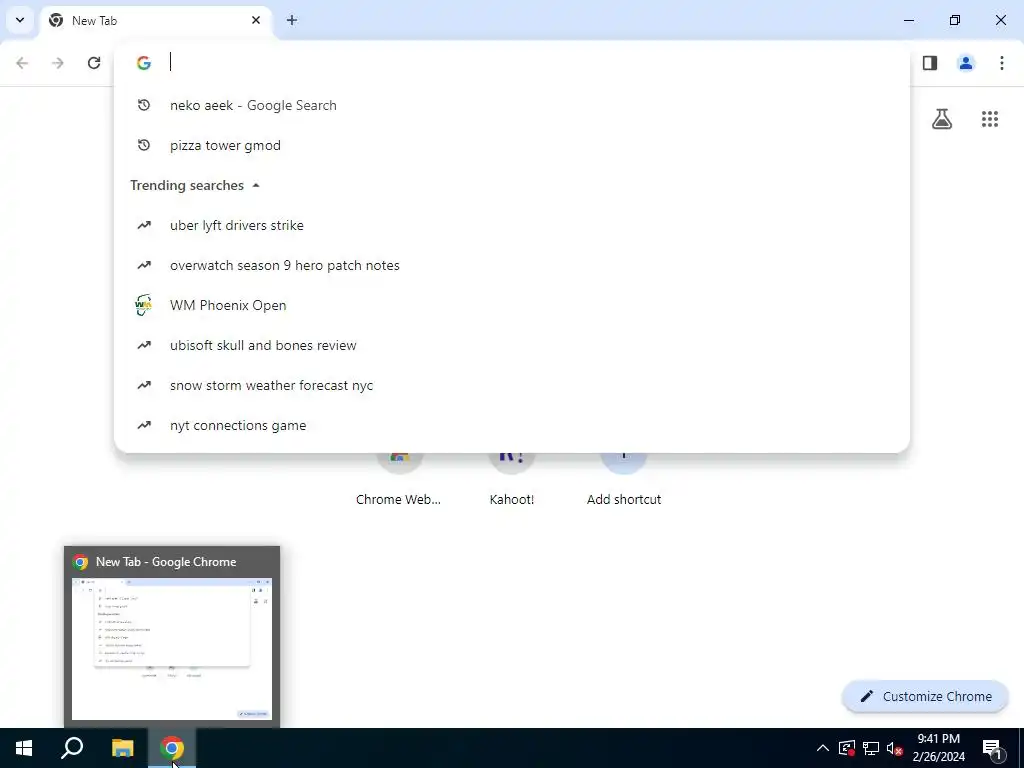Click the network tray icon

pos(871,748)
